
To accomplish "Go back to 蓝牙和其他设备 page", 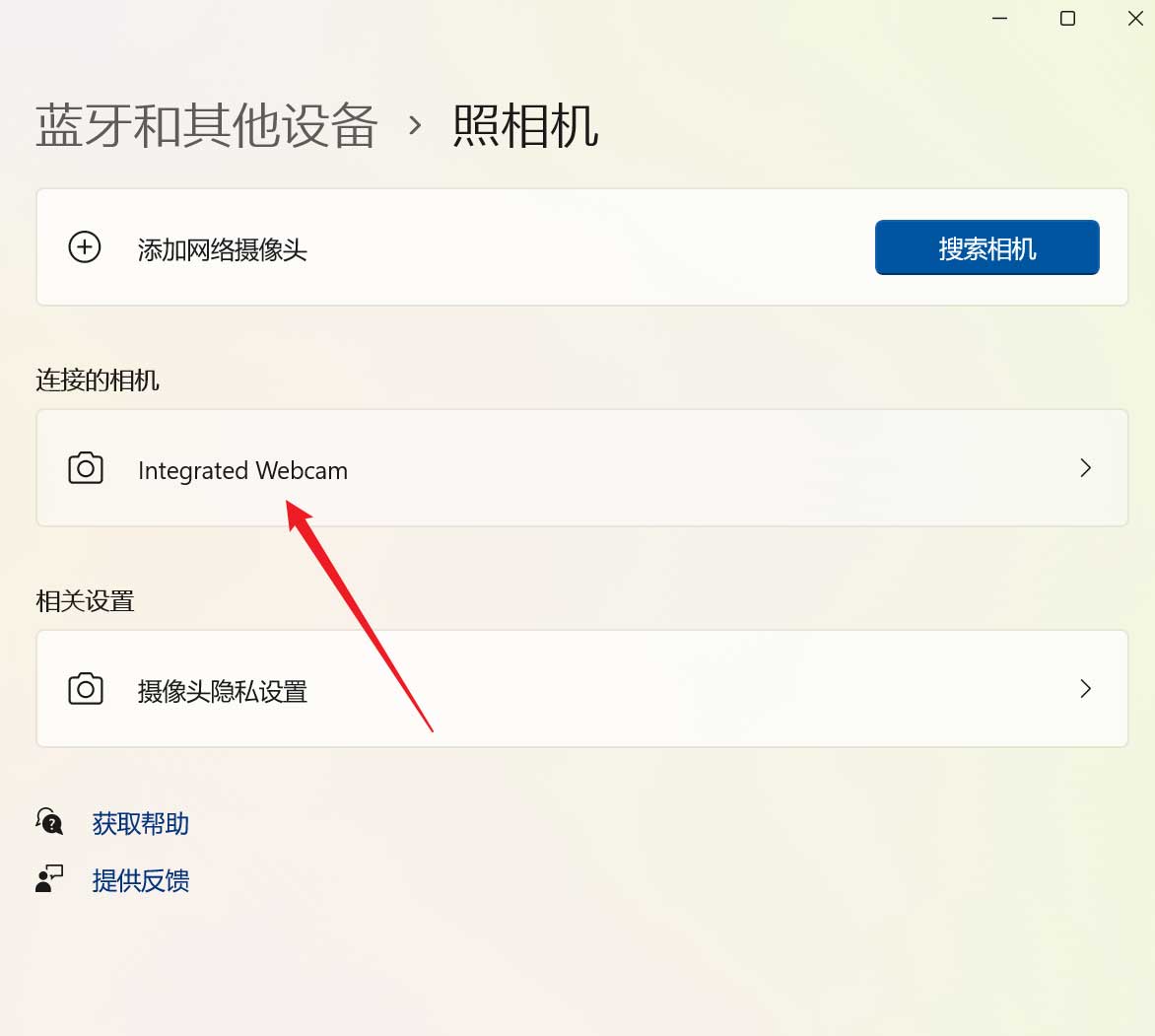I will [207, 127].
